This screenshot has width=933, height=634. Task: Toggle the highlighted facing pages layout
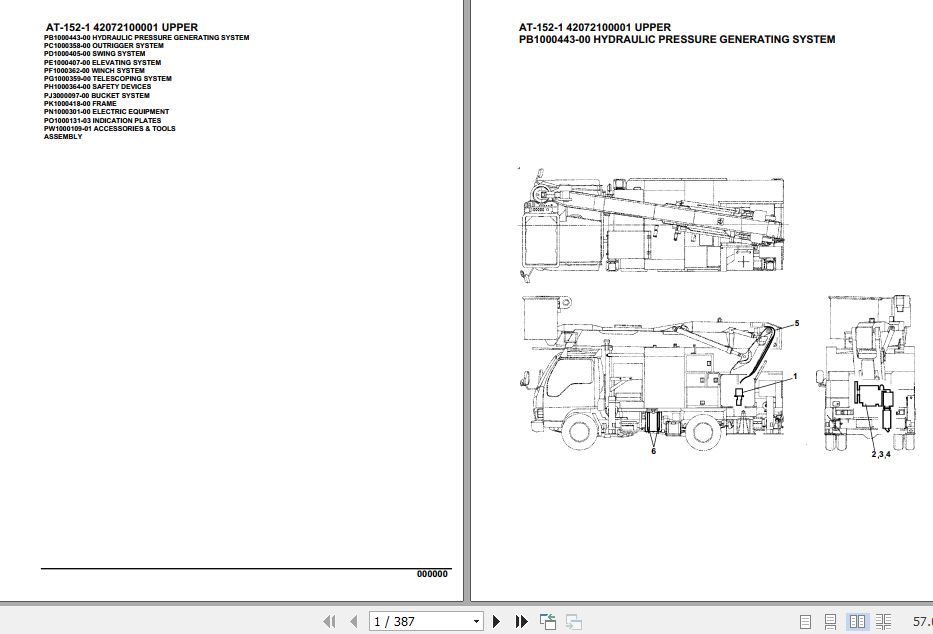tap(858, 621)
